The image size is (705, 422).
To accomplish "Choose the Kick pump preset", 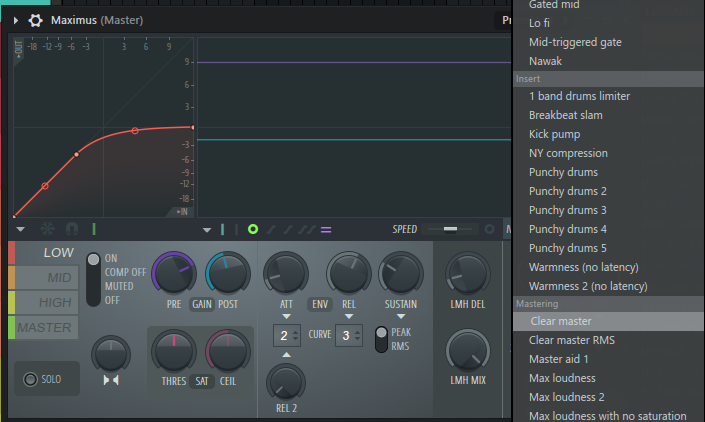I will pyautogui.click(x=608, y=134).
